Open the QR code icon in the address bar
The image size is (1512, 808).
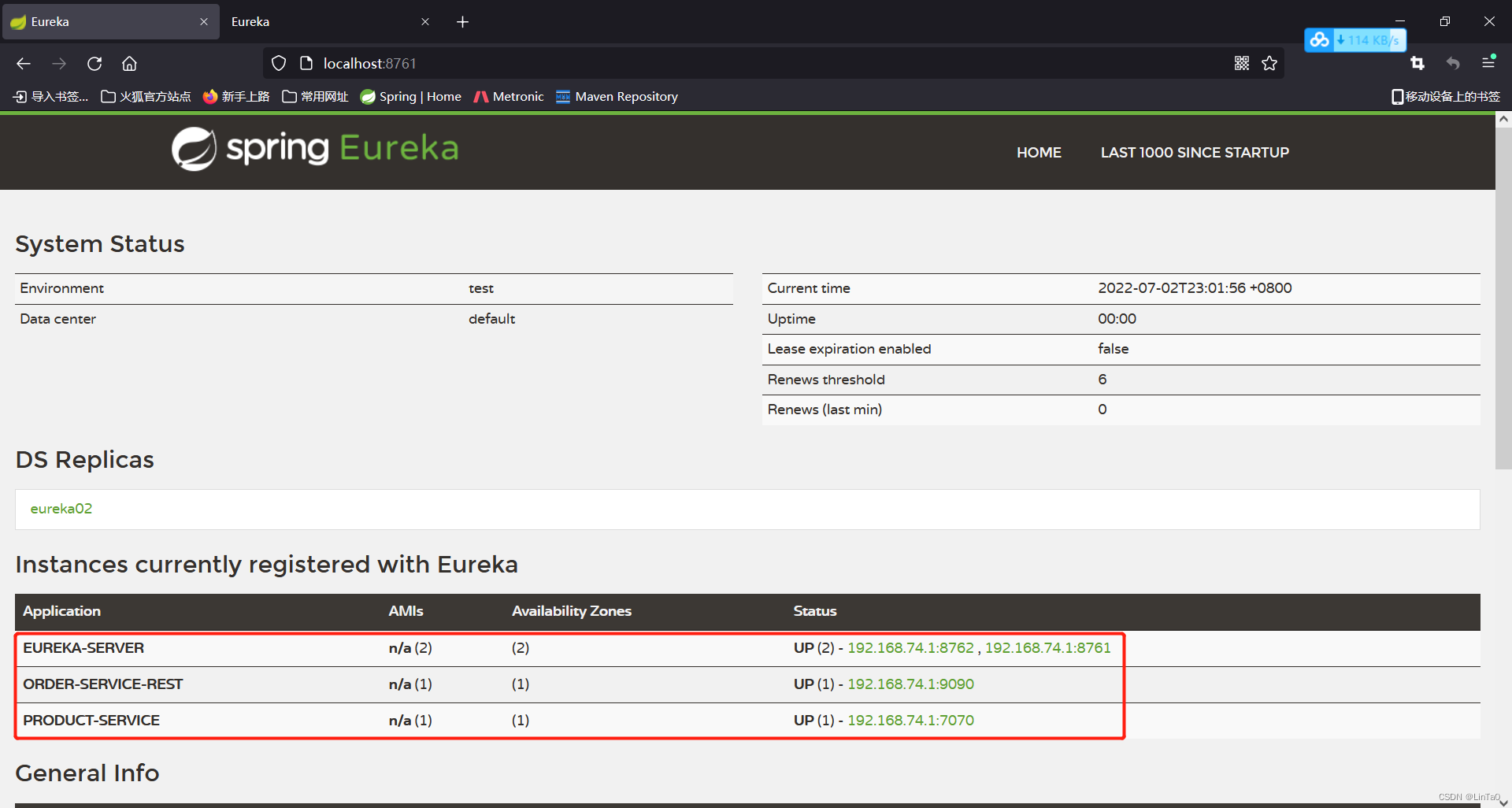pos(1242,64)
